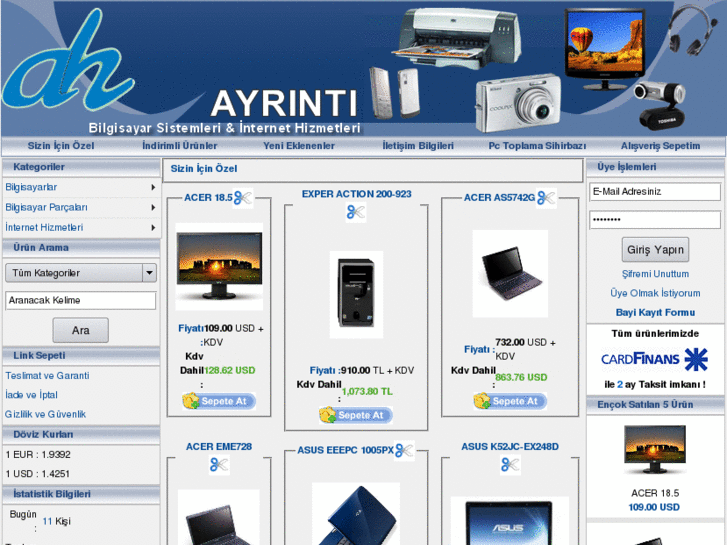727x545 pixels.
Task: Click the 109.00 USD best-seller price
Action: (x=654, y=507)
